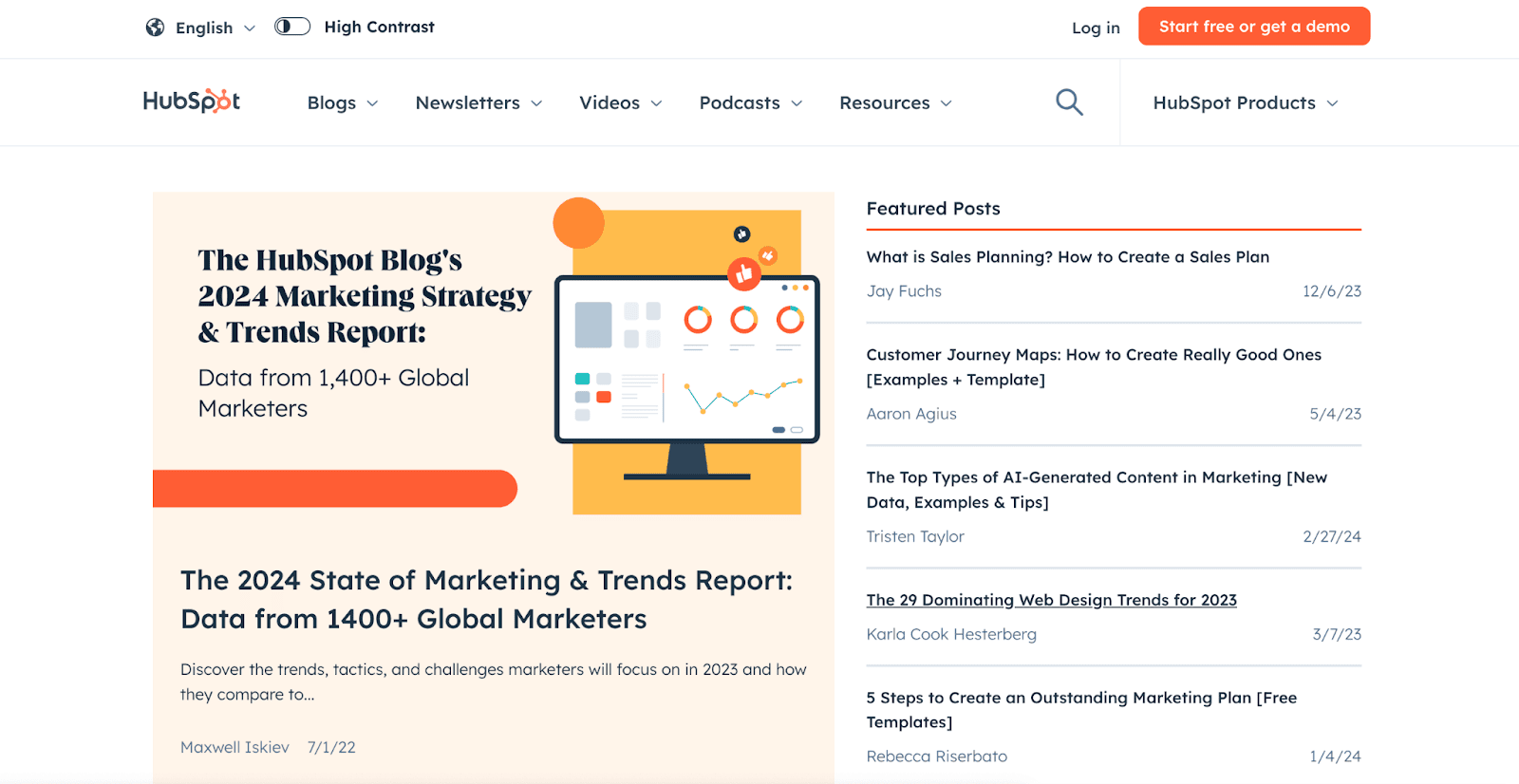Click the 5/4/23 post date
The width and height of the screenshot is (1519, 784).
(x=1335, y=414)
